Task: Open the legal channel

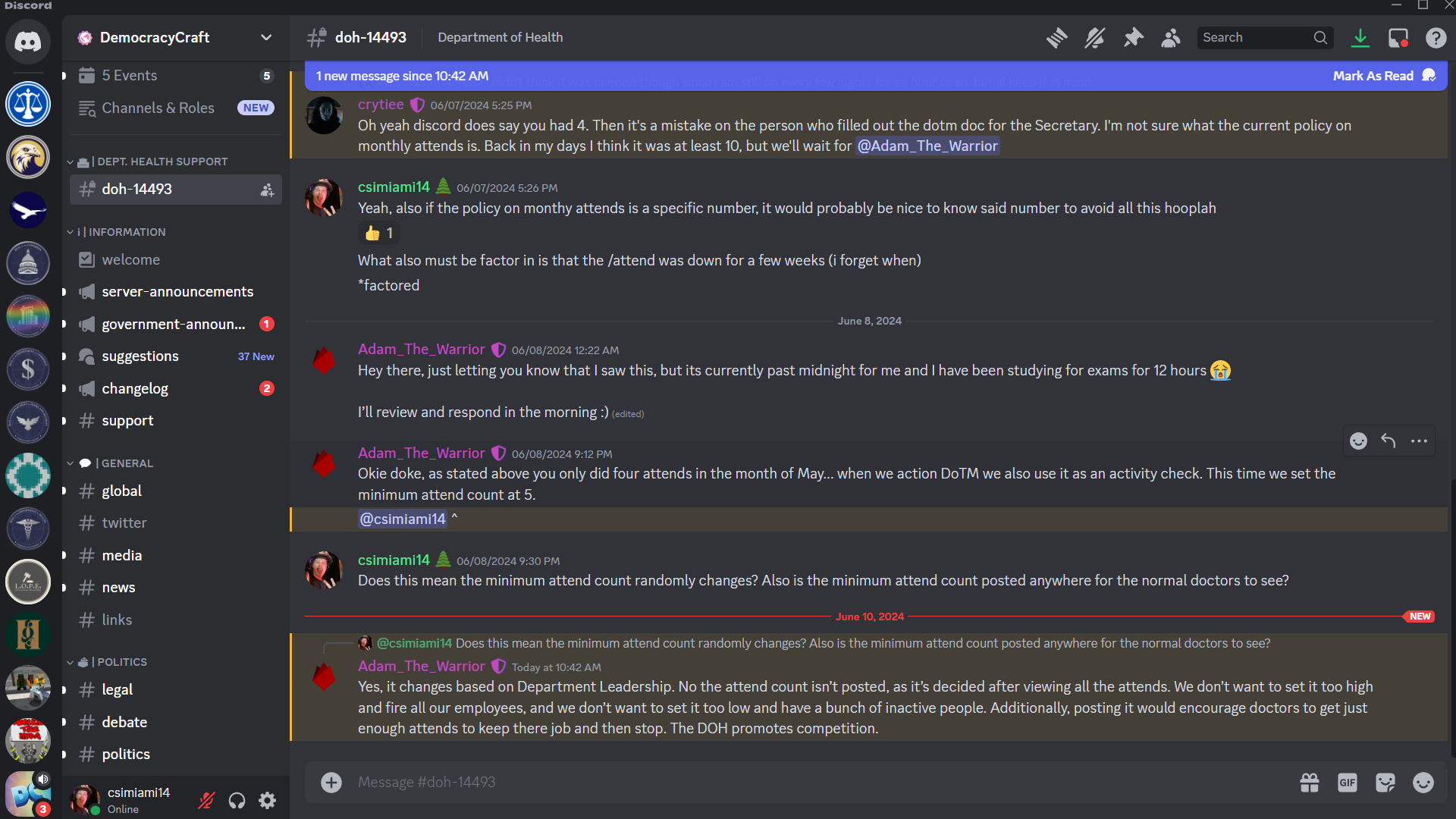Action: click(x=176, y=689)
